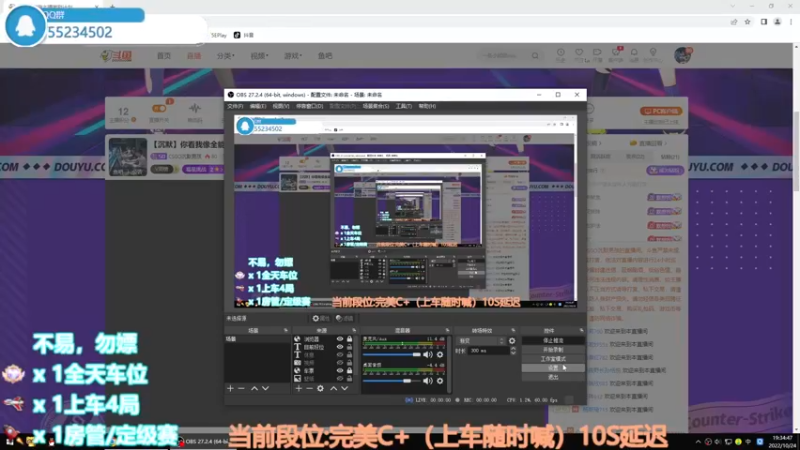Image resolution: width=800 pixels, height=450 pixels.
Task: Open Douyu 首页 nav link
Action: pos(164,56)
